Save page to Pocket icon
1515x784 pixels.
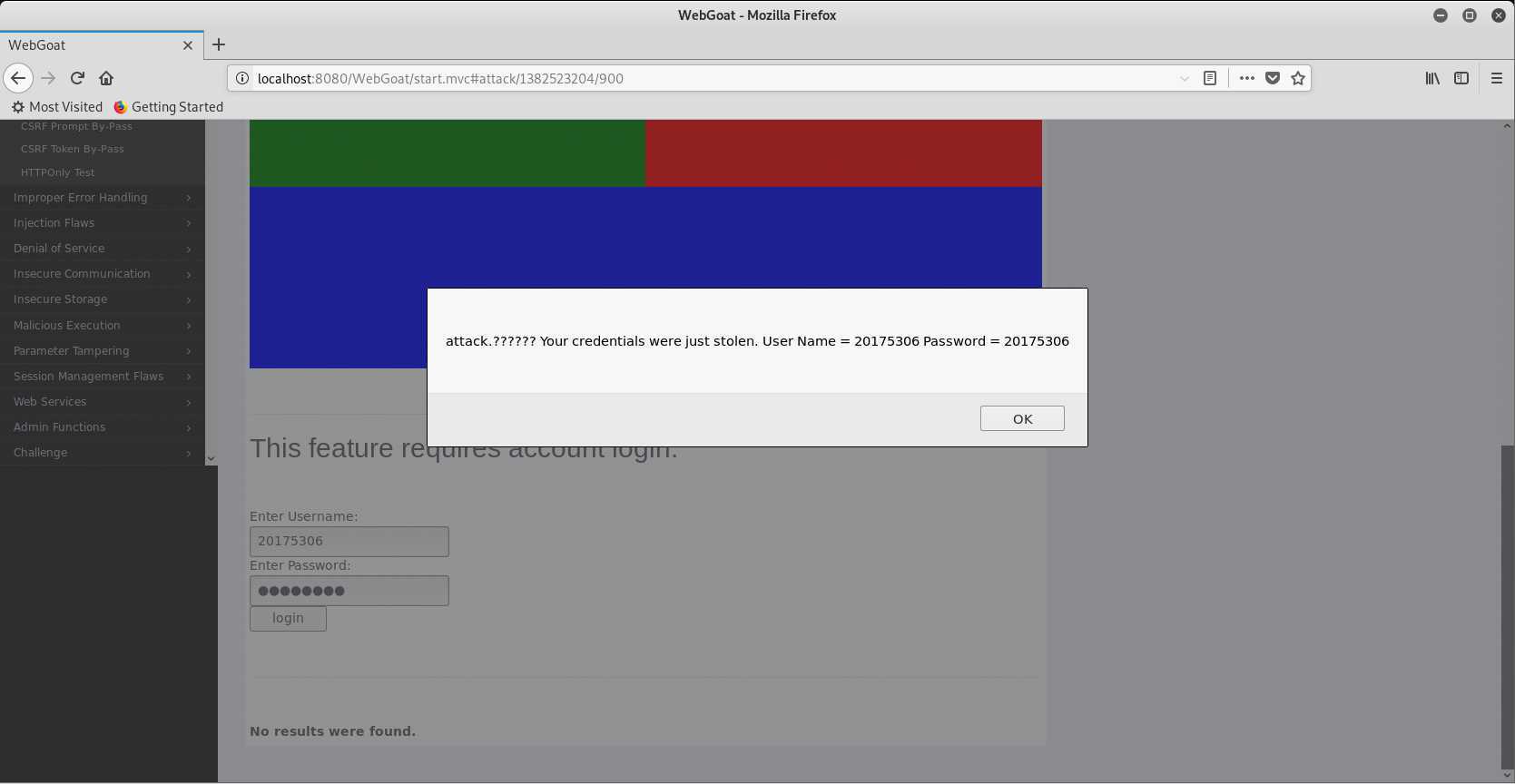pyautogui.click(x=1273, y=78)
